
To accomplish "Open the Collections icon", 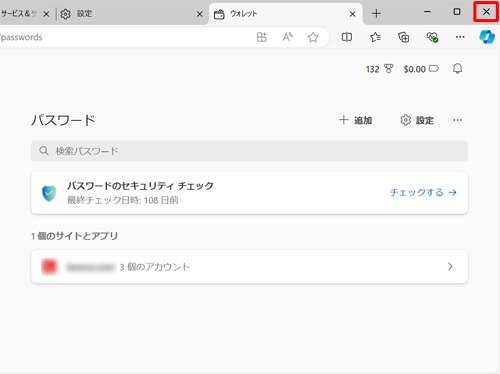I will (404, 37).
